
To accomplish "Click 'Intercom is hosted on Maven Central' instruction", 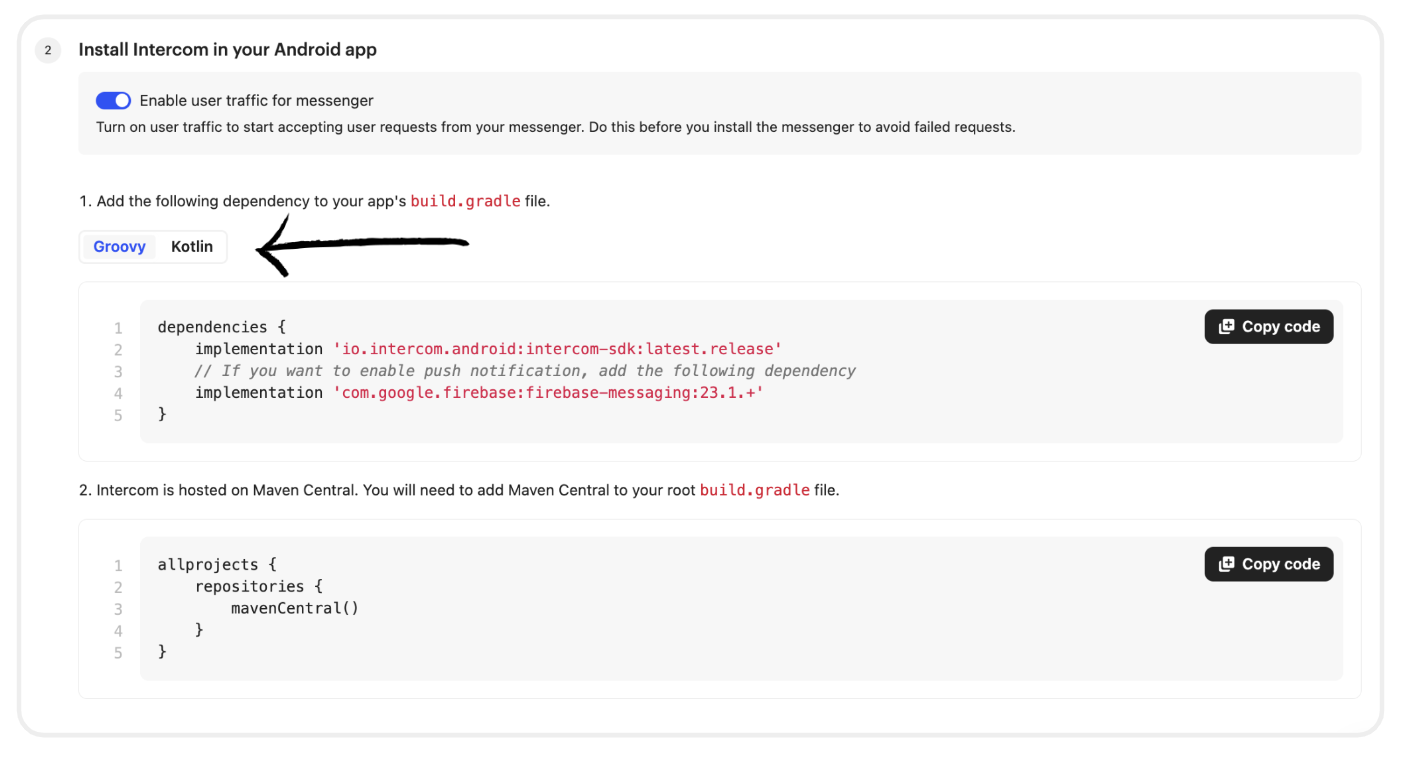I will click(x=459, y=491).
